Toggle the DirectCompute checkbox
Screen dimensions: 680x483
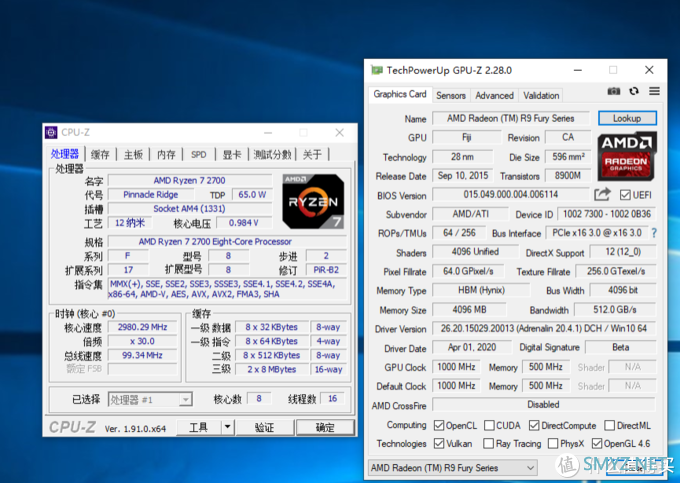pyautogui.click(x=534, y=425)
